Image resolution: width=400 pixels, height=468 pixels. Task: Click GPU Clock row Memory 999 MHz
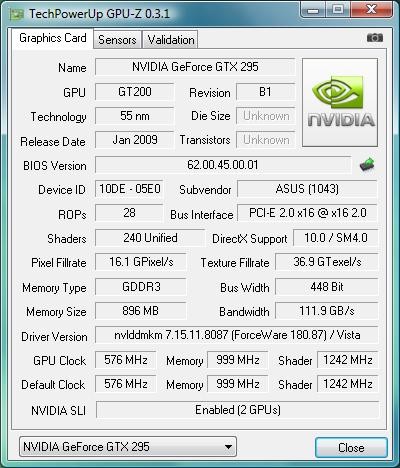point(237,360)
